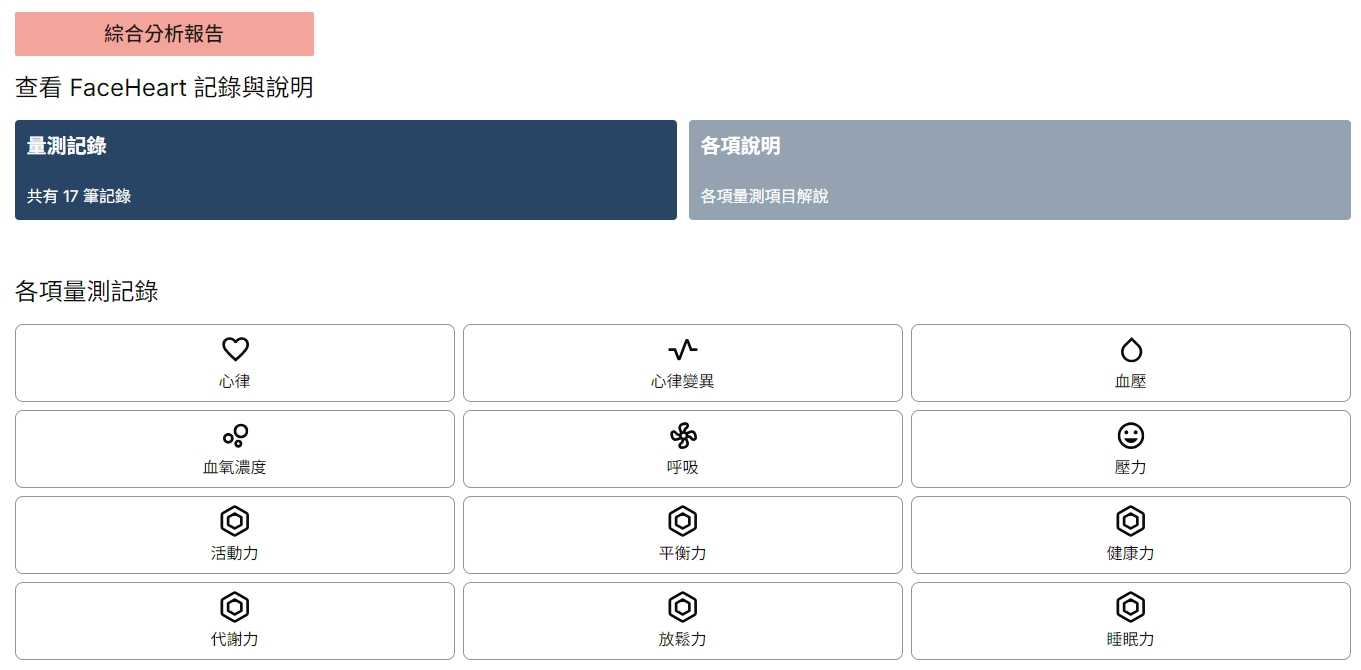Click the hexagon icon for 健康力
Viewport: 1361px width, 670px height.
(x=1131, y=521)
